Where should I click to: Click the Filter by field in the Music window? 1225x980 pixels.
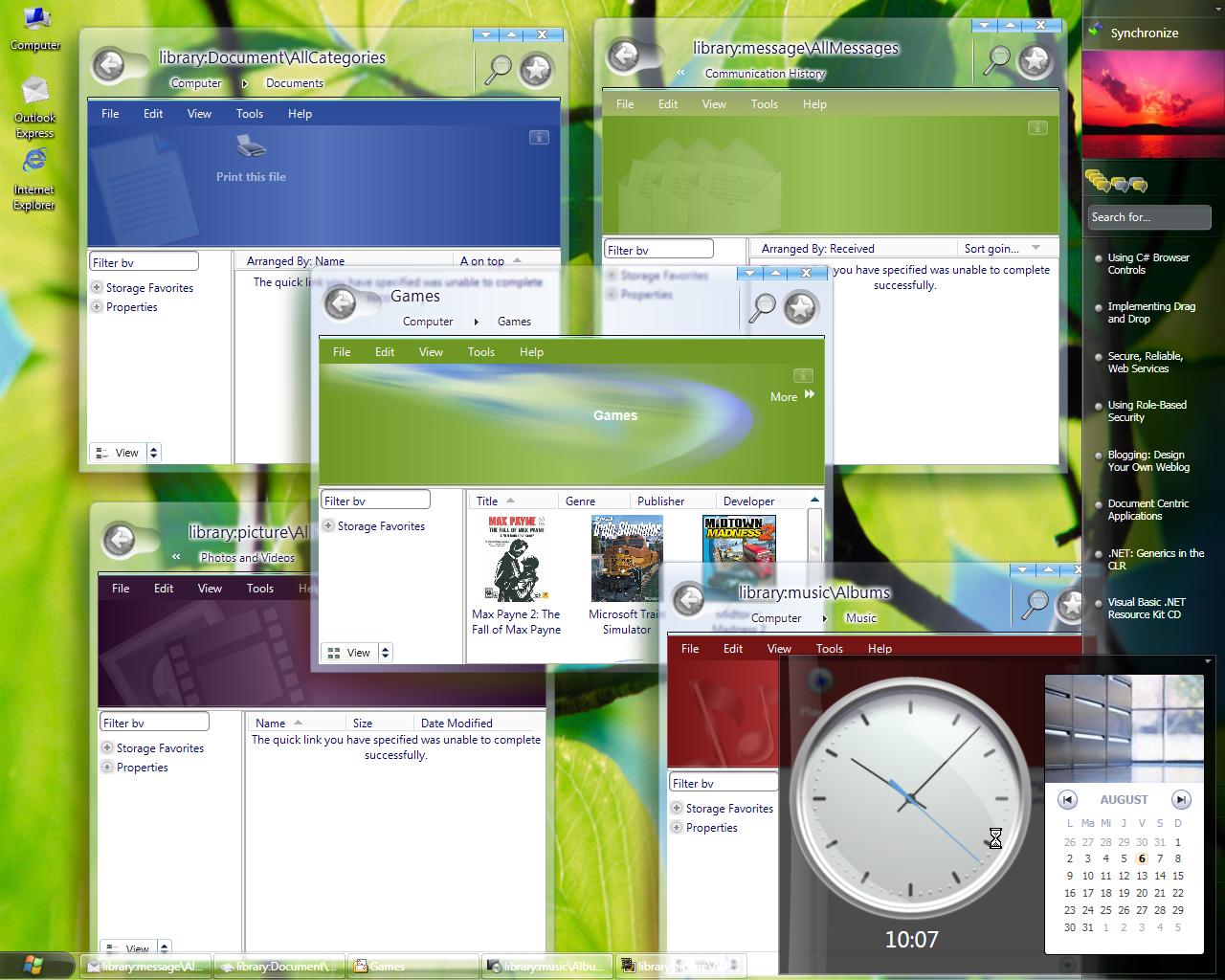pos(724,782)
